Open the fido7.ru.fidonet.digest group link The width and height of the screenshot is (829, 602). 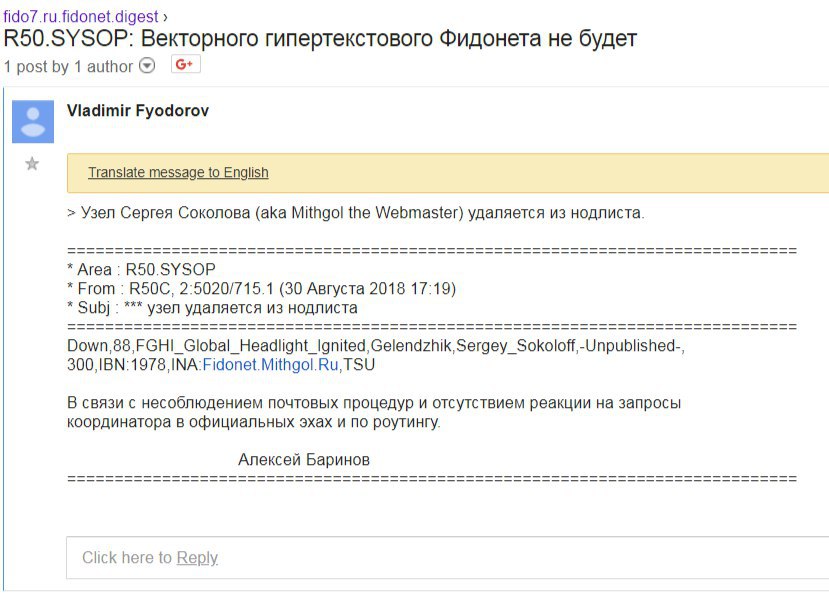pos(81,16)
